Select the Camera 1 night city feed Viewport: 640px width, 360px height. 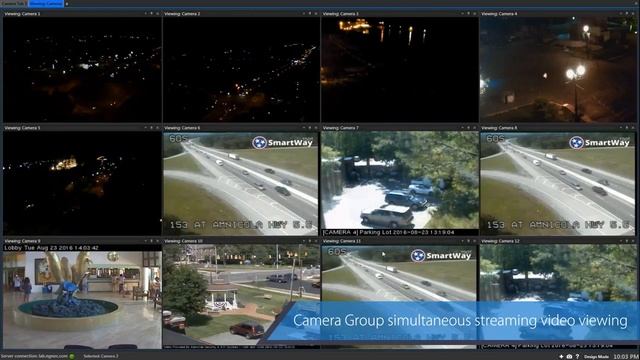click(82, 69)
